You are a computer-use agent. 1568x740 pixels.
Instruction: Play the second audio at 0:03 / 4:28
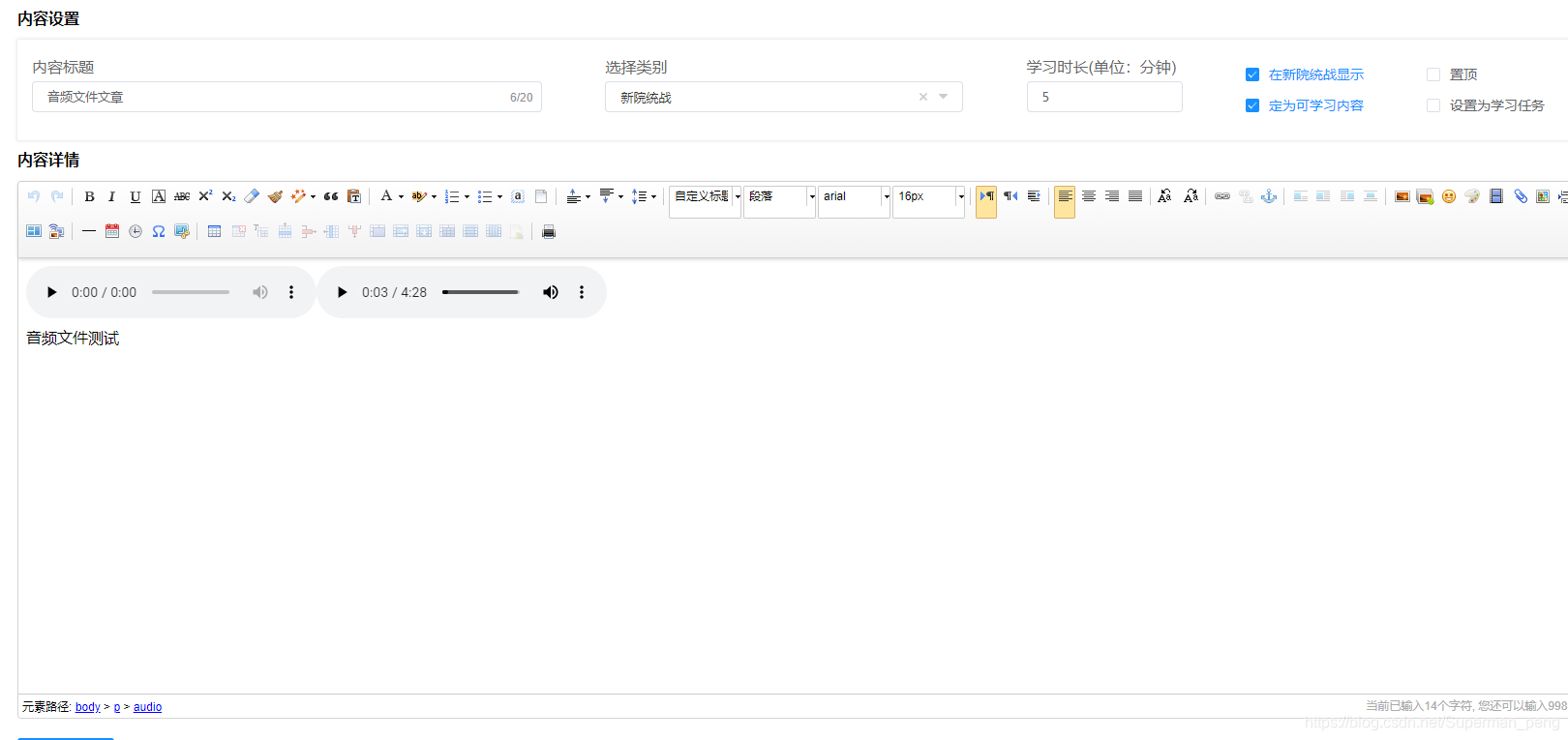342,292
